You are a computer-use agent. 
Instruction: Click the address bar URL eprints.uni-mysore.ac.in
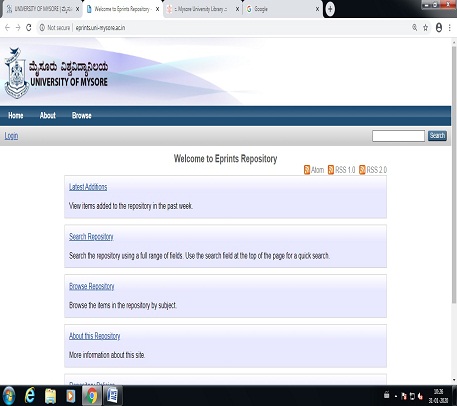100,28
